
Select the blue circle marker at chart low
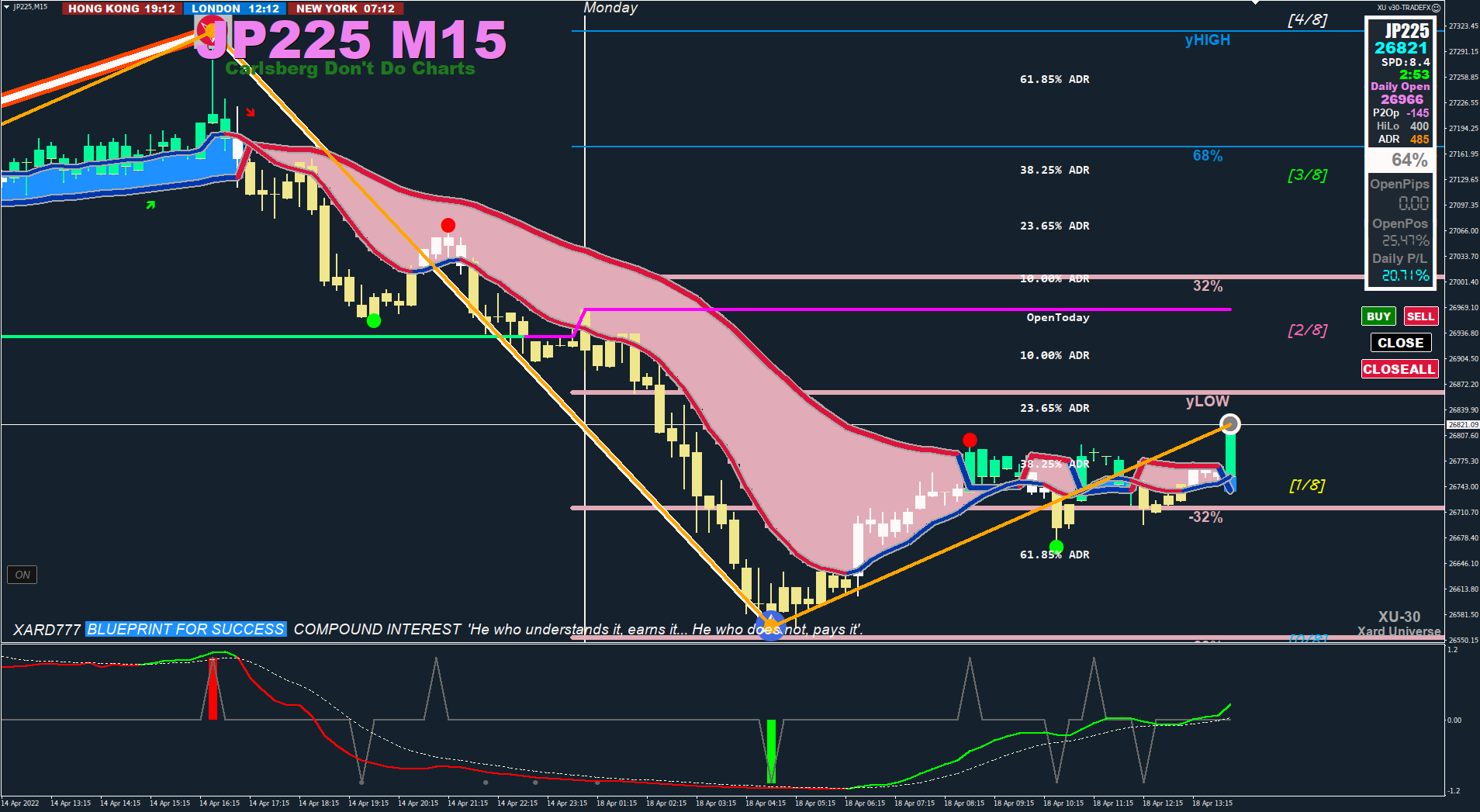click(770, 625)
